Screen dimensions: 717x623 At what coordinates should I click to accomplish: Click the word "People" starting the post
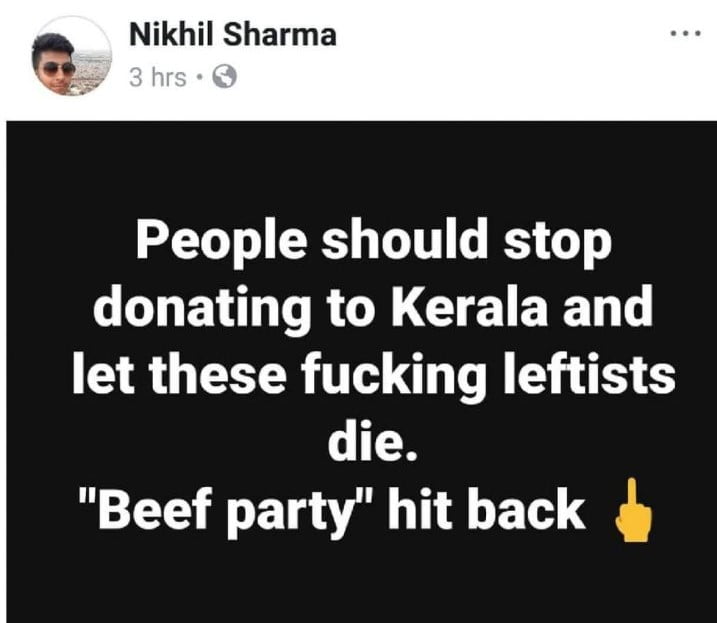[x=220, y=243]
